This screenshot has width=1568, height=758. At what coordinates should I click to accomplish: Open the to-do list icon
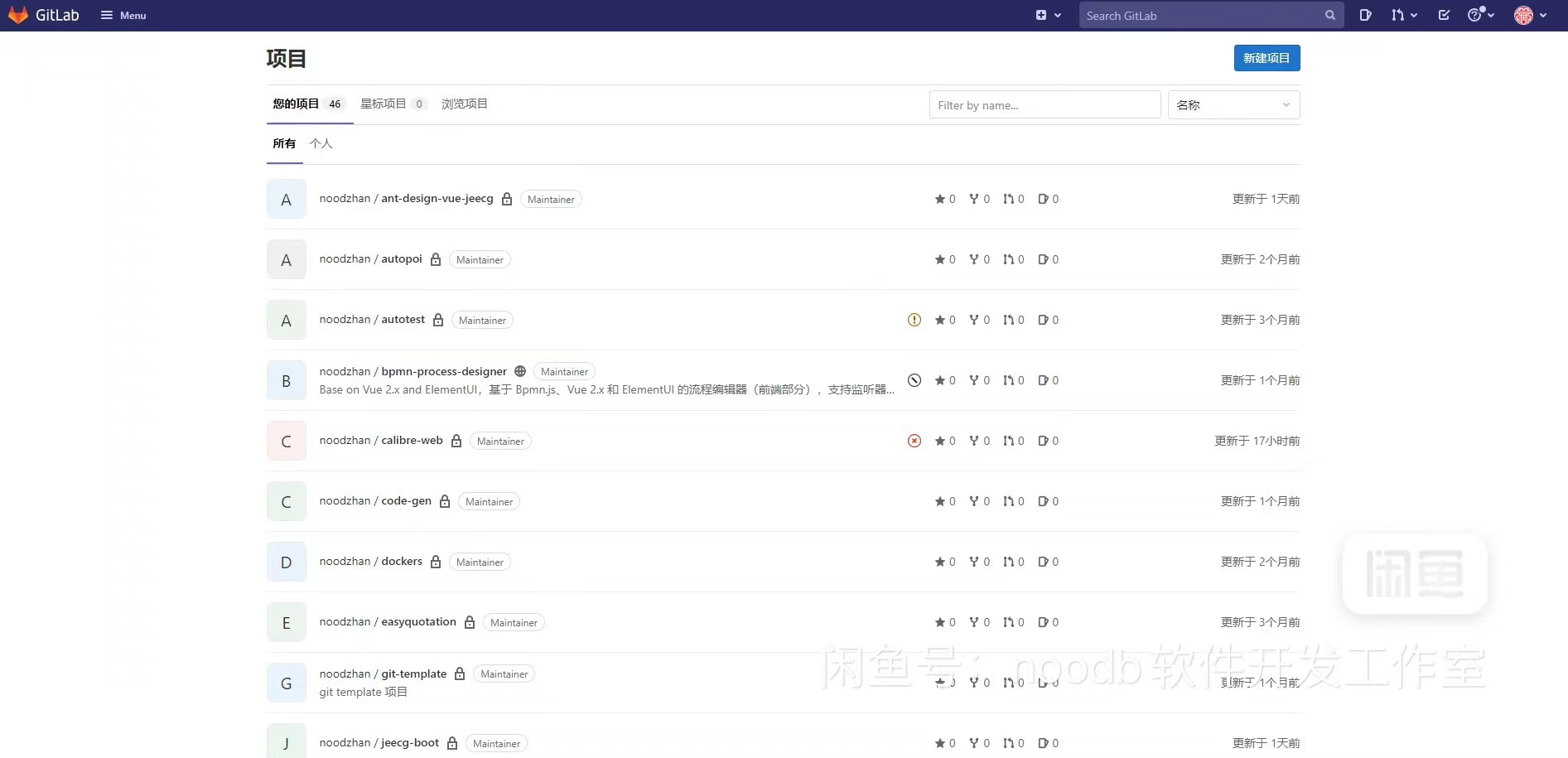(1444, 15)
